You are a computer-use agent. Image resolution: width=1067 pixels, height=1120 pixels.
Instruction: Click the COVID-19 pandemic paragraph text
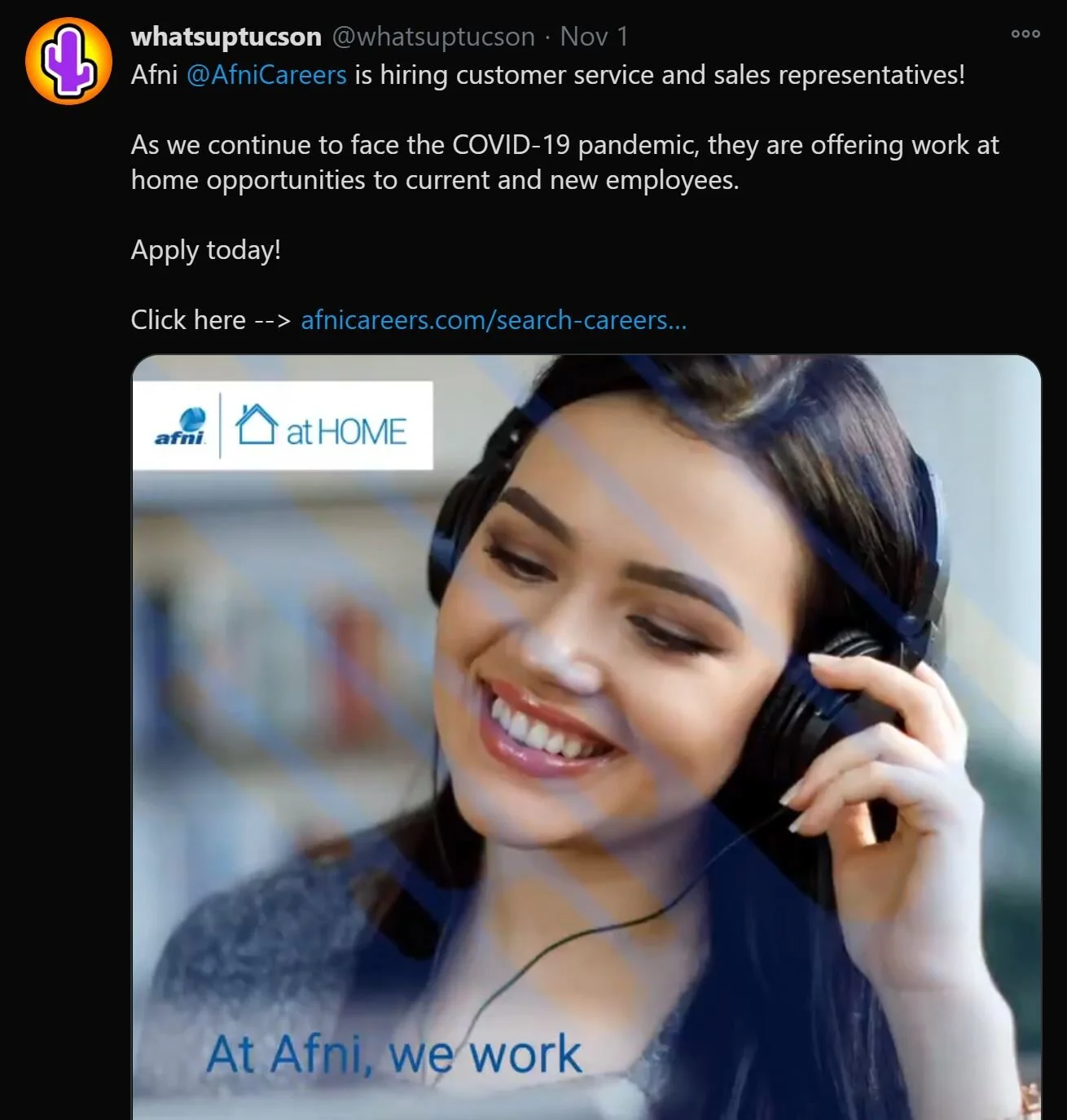564,162
